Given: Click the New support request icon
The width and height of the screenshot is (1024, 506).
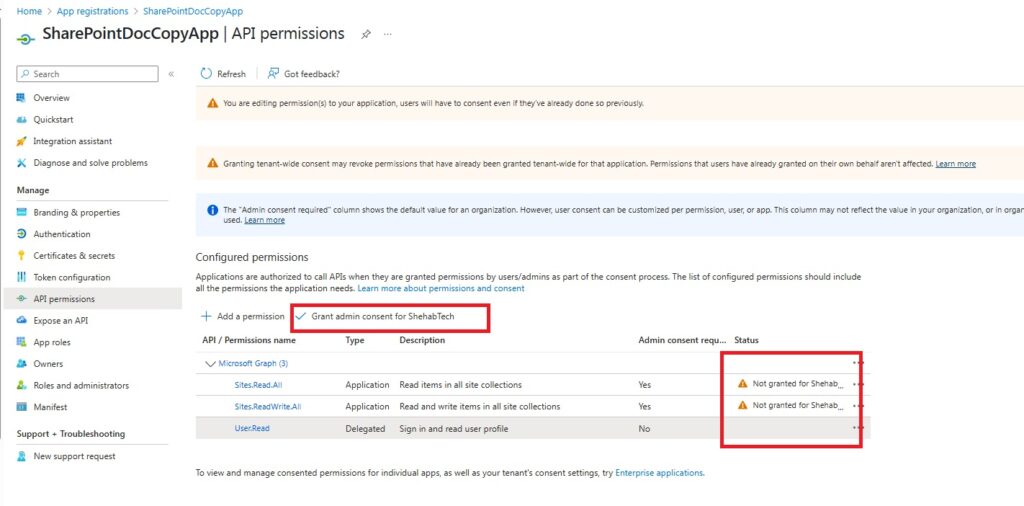Looking at the screenshot, I should tap(22, 456).
